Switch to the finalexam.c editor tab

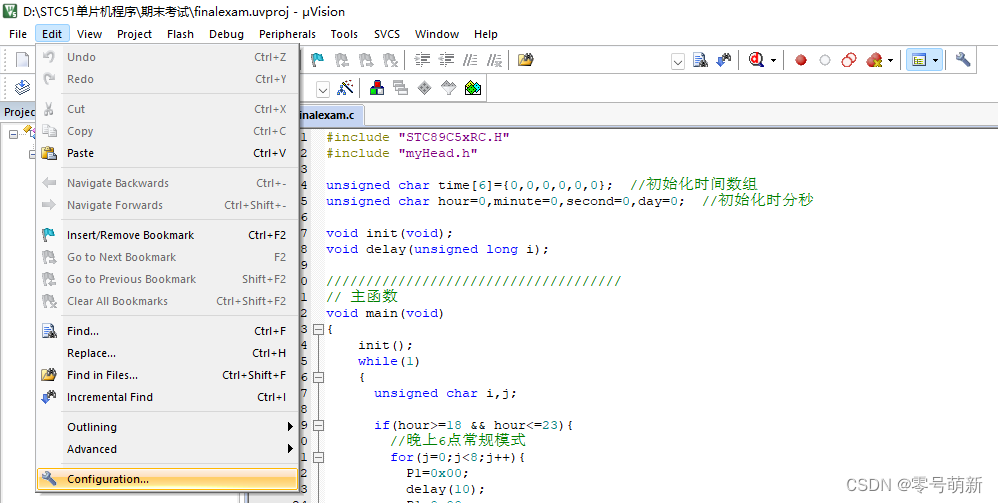330,115
